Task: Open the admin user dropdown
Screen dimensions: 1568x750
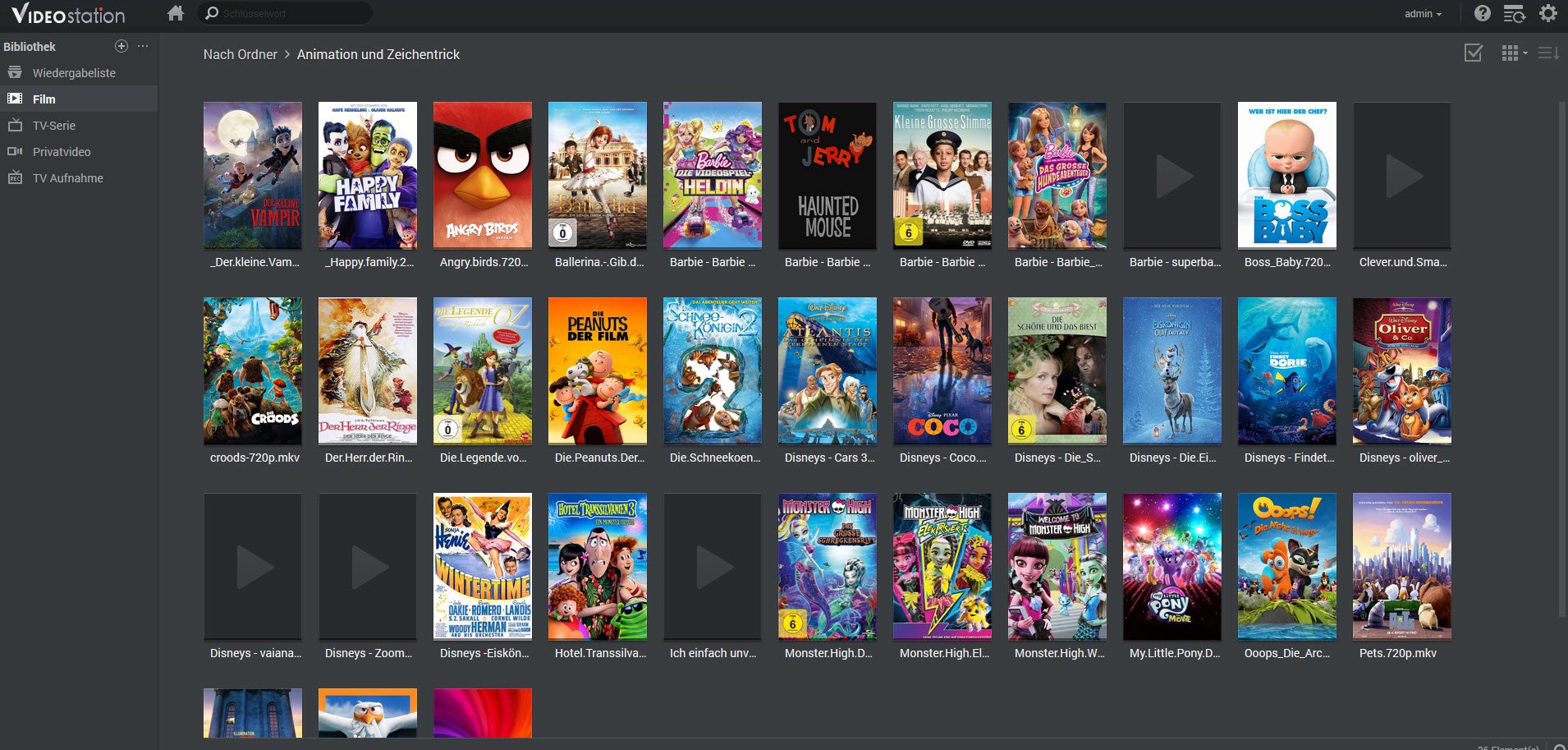Action: click(1423, 14)
